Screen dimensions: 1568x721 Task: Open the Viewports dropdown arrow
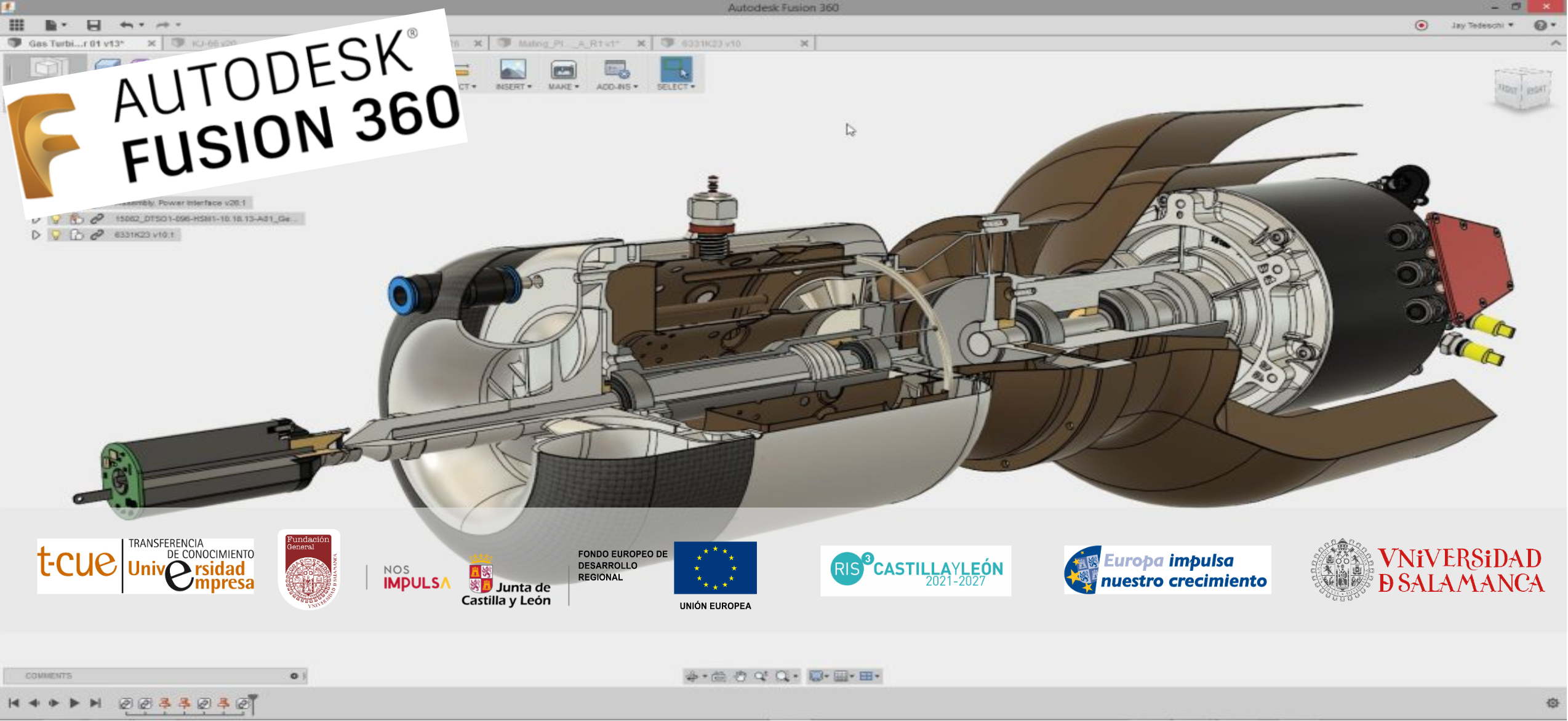tap(877, 677)
